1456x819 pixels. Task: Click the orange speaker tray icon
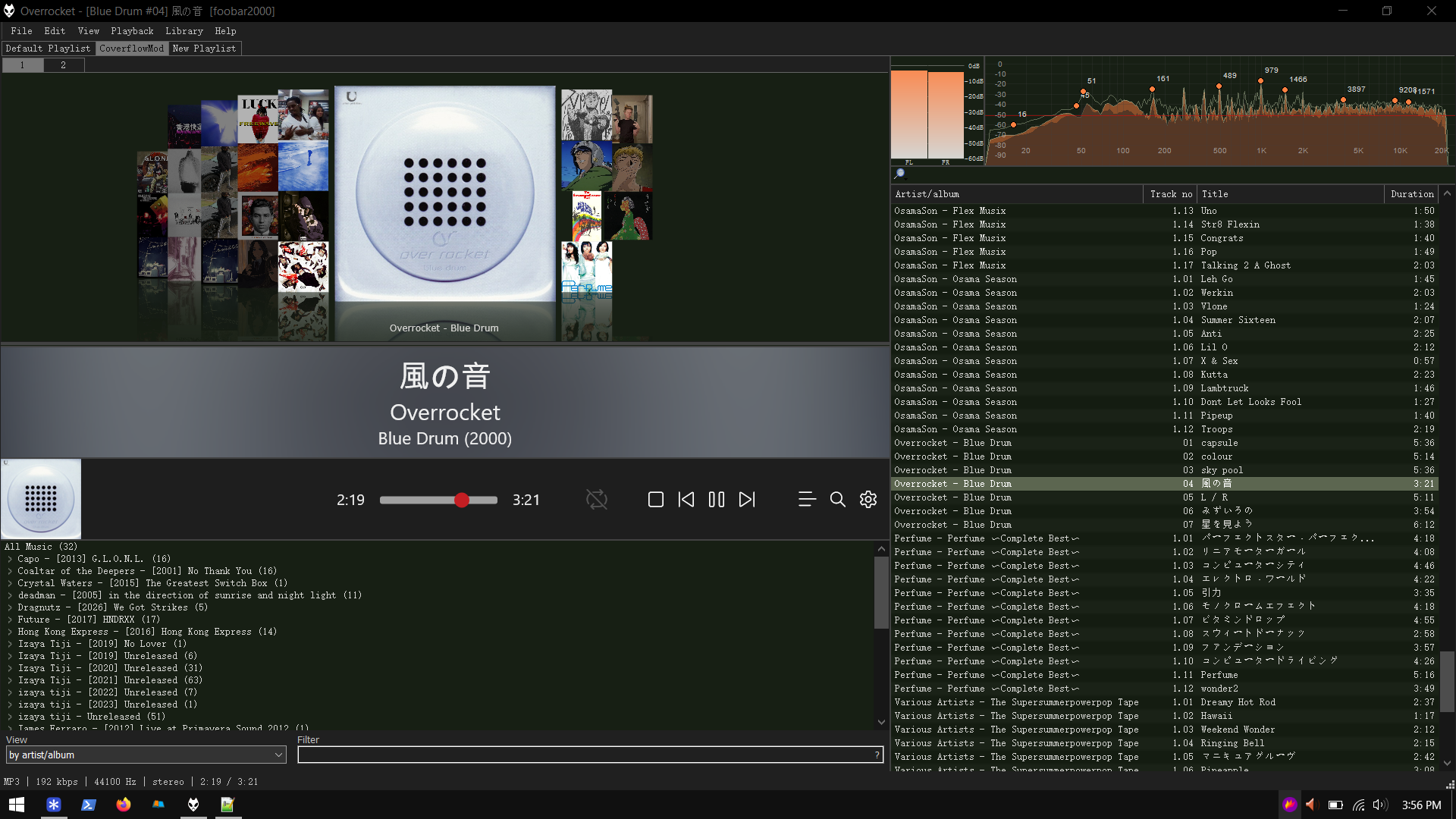coord(1310,805)
